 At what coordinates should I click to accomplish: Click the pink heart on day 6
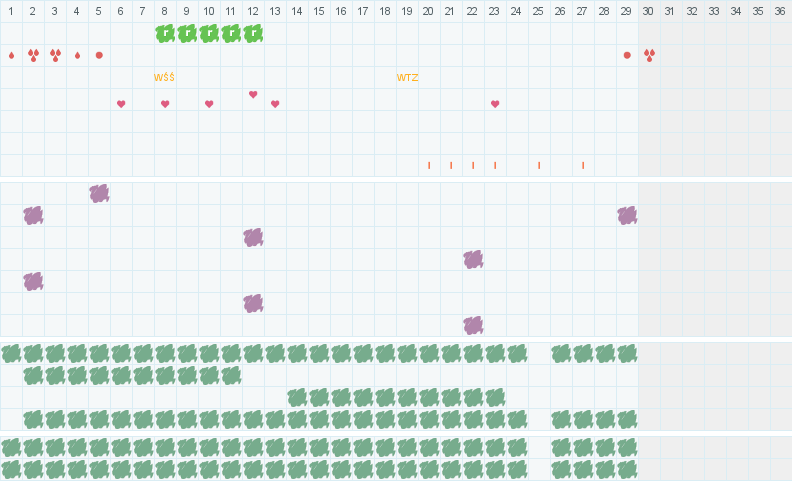coord(121,104)
